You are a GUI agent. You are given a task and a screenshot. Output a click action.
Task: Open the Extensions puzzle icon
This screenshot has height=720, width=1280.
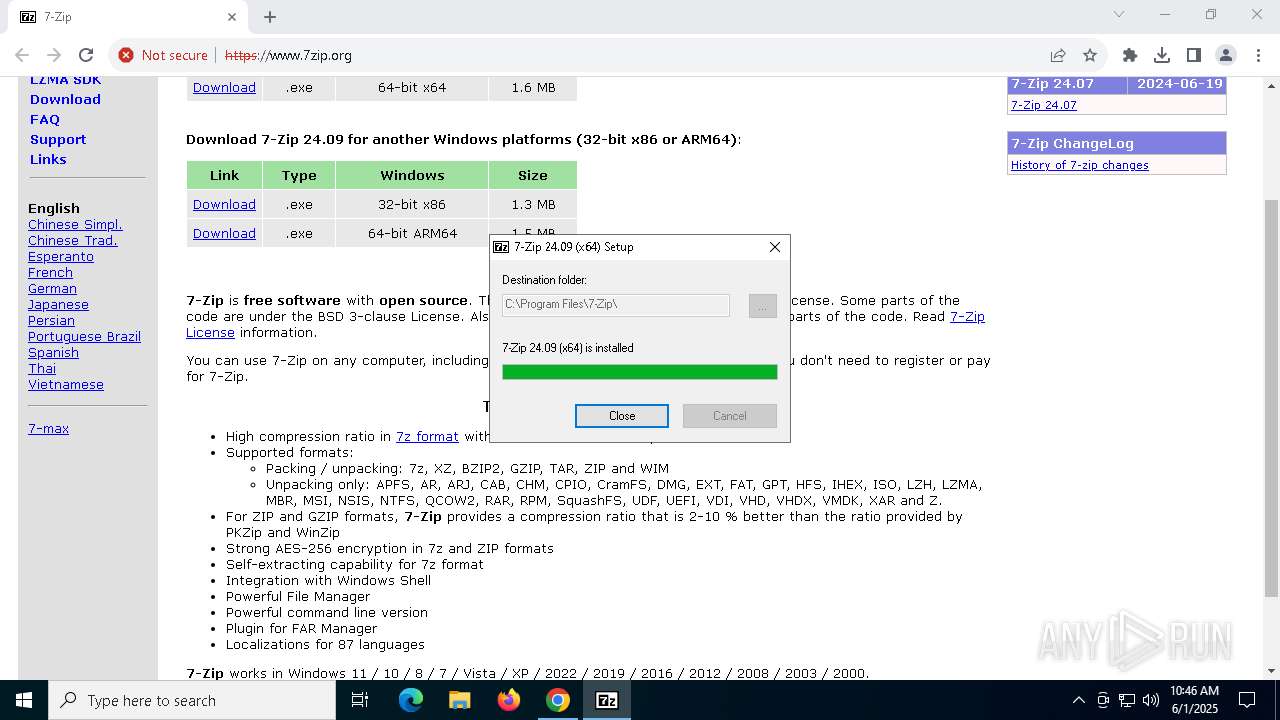pyautogui.click(x=1130, y=55)
